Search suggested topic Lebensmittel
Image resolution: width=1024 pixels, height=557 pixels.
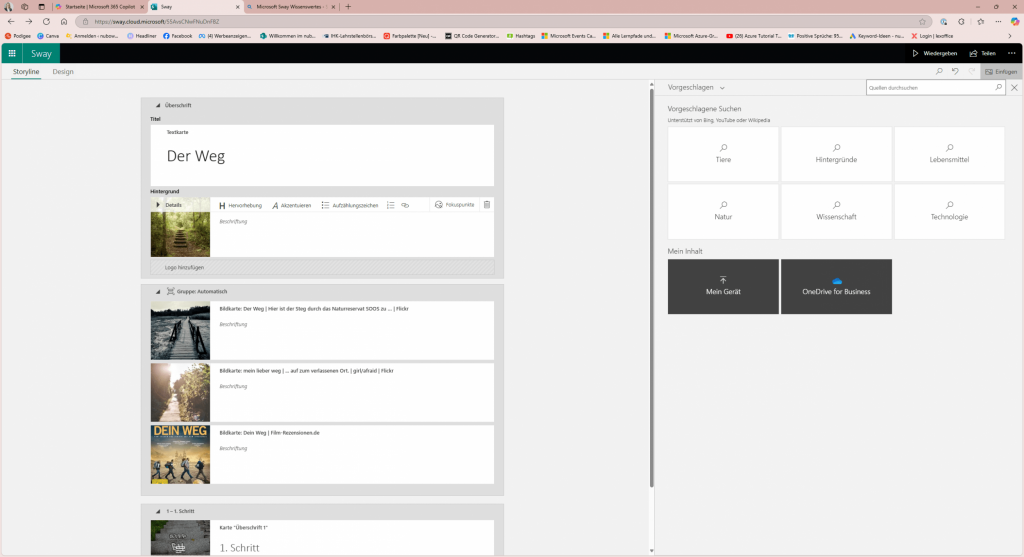coord(949,154)
